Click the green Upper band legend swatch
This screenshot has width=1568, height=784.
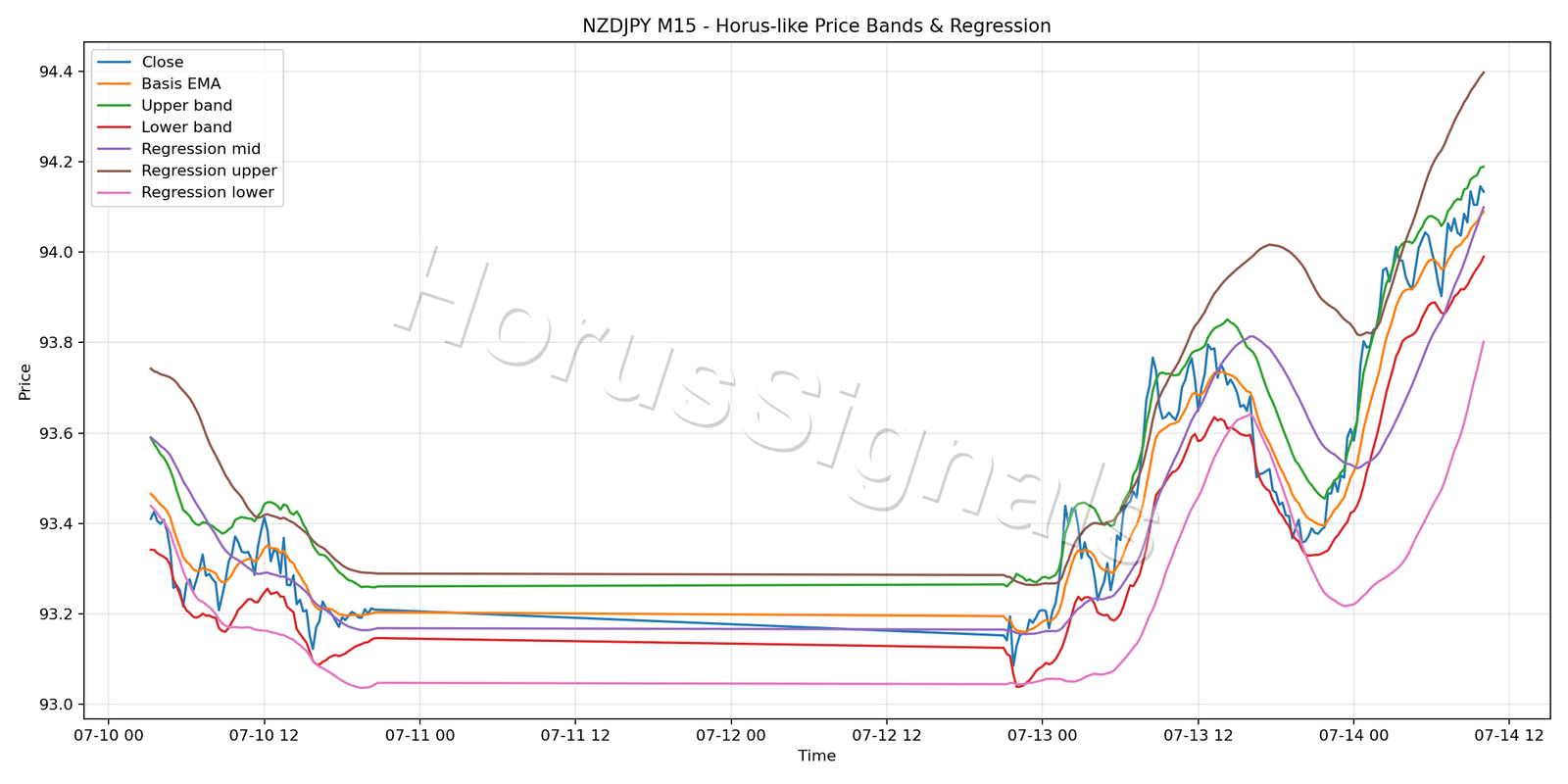pyautogui.click(x=114, y=106)
